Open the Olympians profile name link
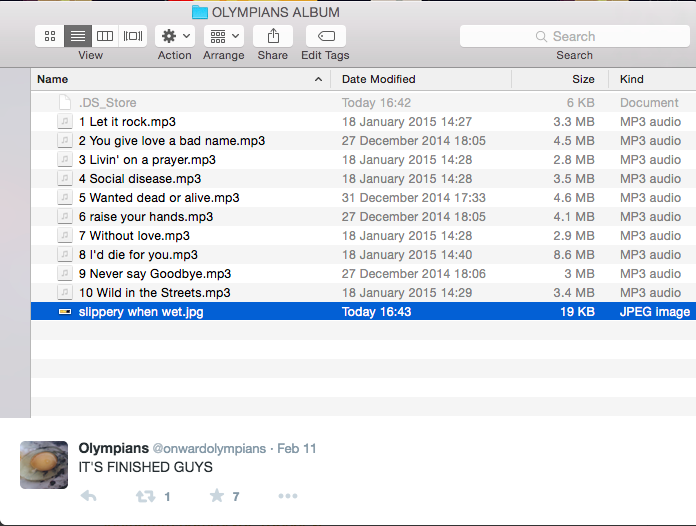Screen dimensions: 696x526 pyautogui.click(x=114, y=448)
